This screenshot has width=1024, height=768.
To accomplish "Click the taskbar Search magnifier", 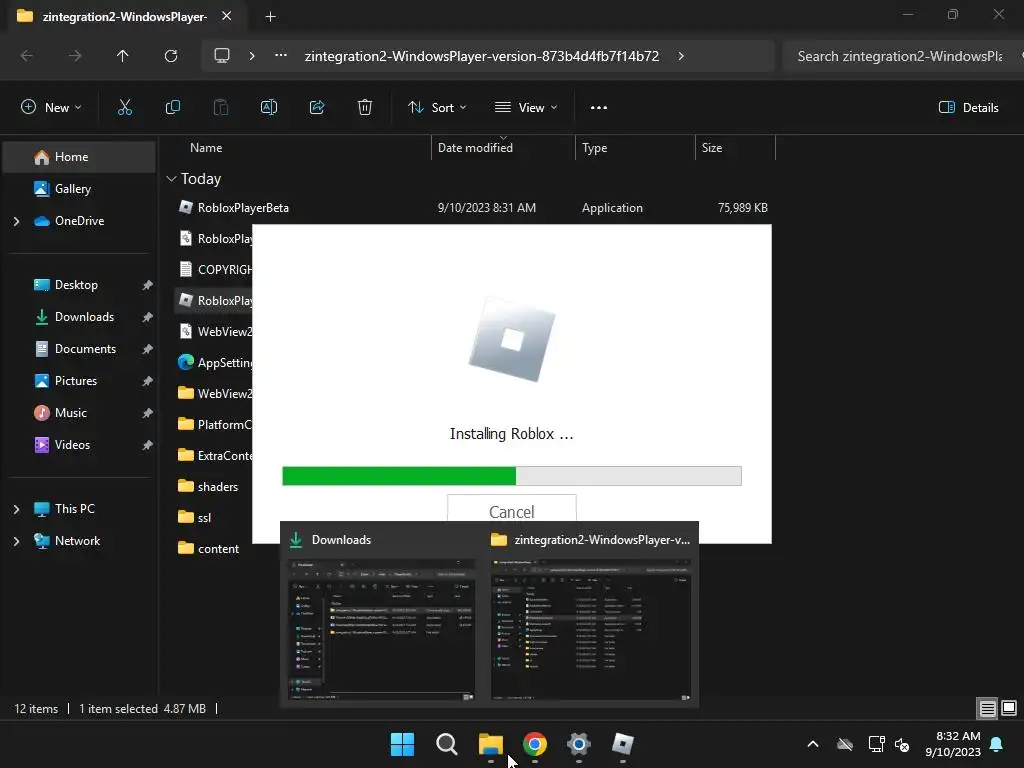I will 447,744.
